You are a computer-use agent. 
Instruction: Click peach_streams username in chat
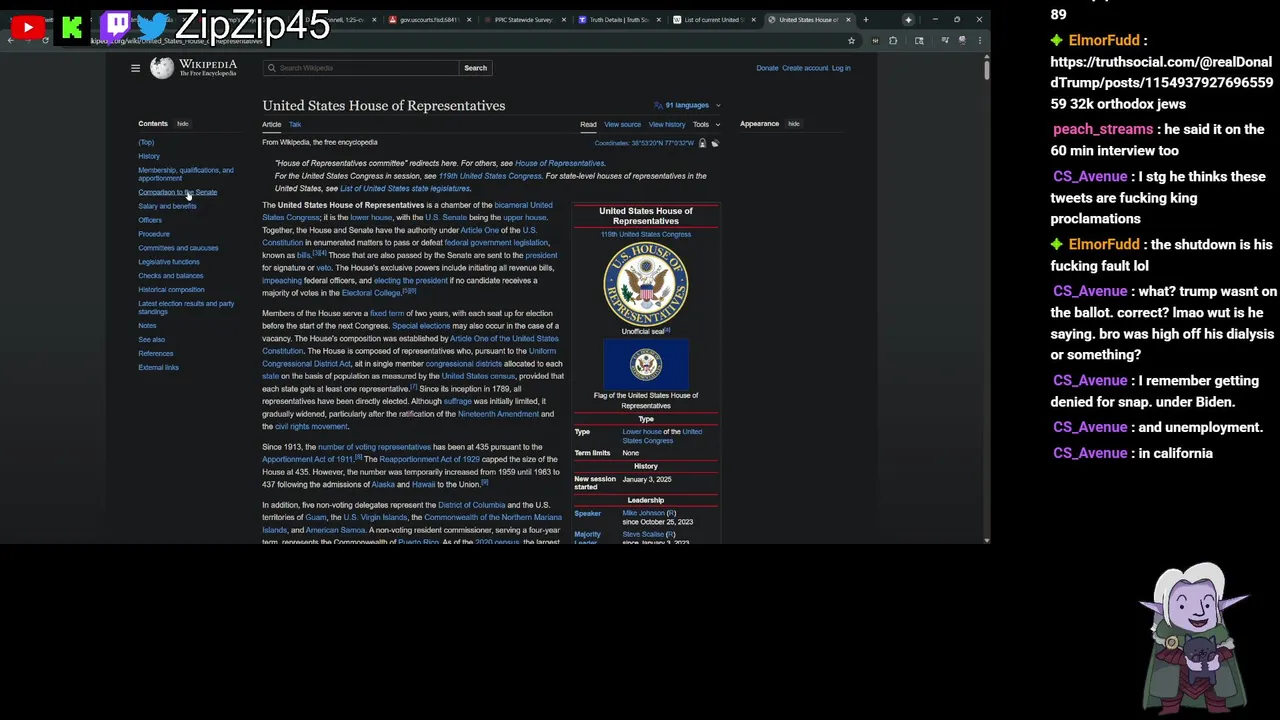pos(1103,129)
